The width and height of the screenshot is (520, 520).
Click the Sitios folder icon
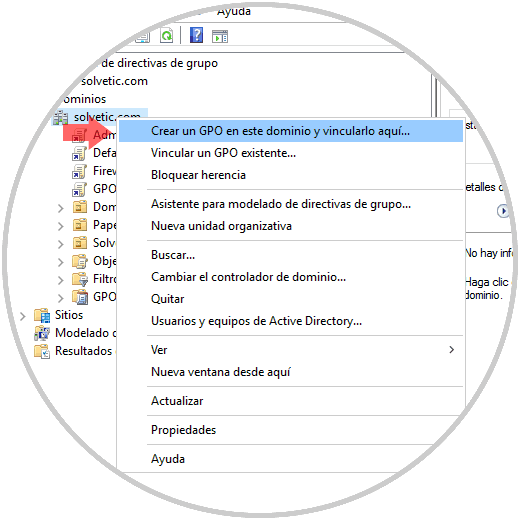42,315
